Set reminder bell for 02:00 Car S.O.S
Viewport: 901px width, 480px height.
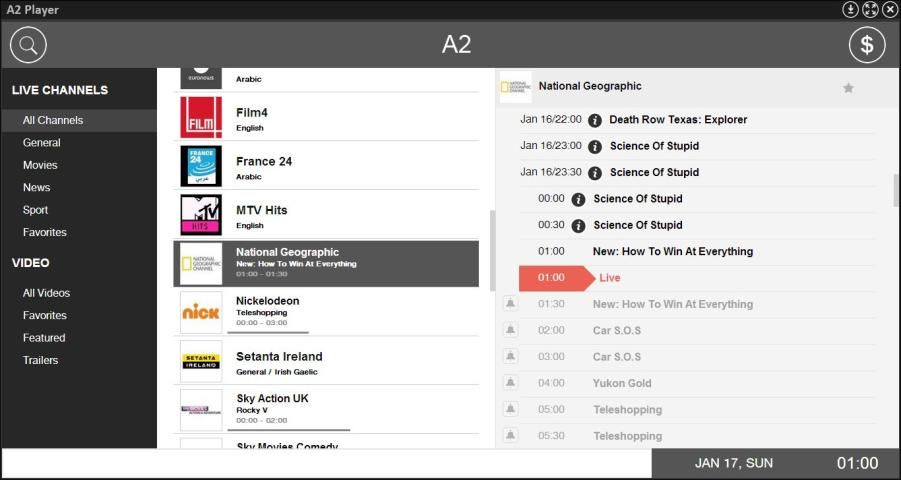[511, 330]
